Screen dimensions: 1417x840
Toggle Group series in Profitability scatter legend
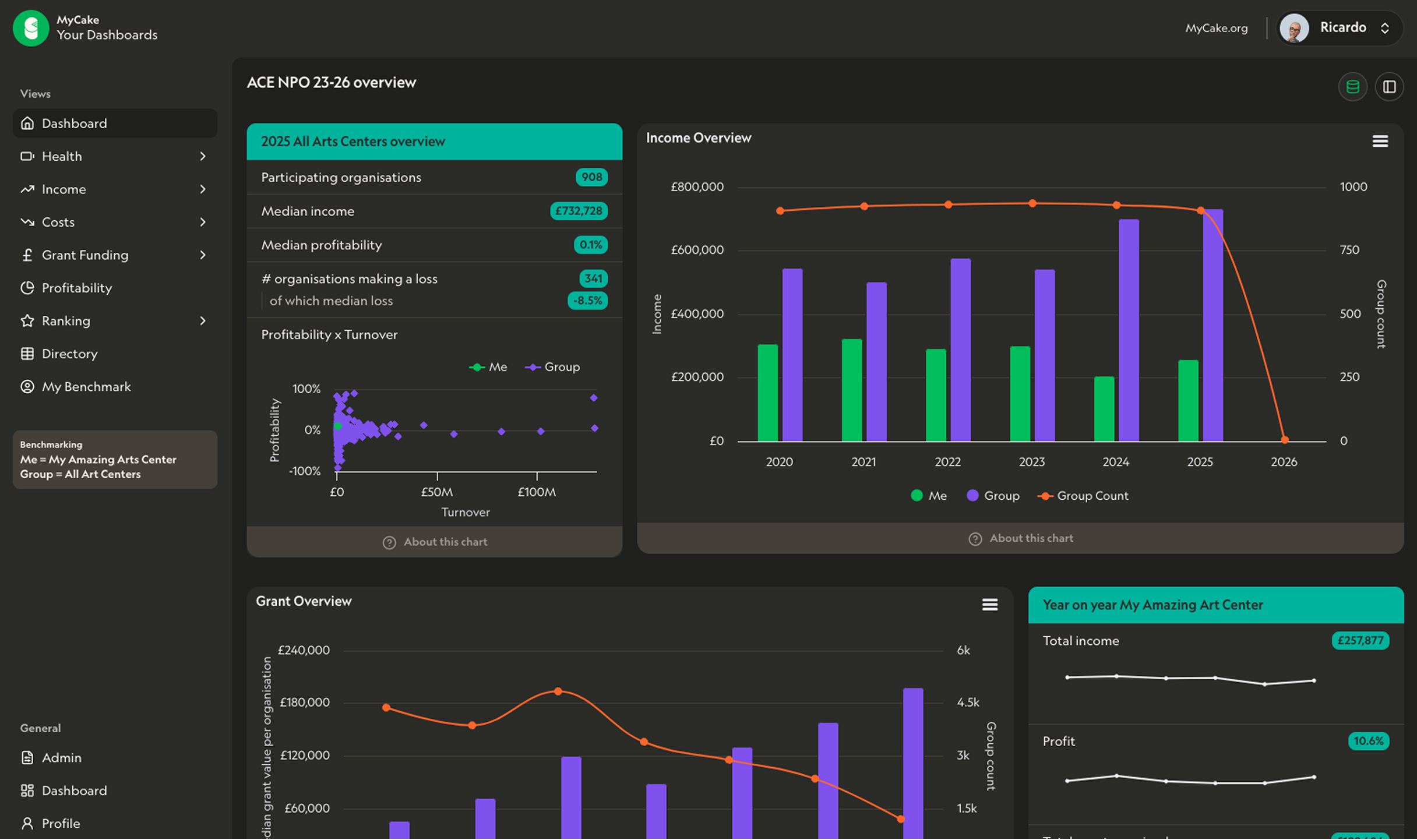tap(552, 367)
